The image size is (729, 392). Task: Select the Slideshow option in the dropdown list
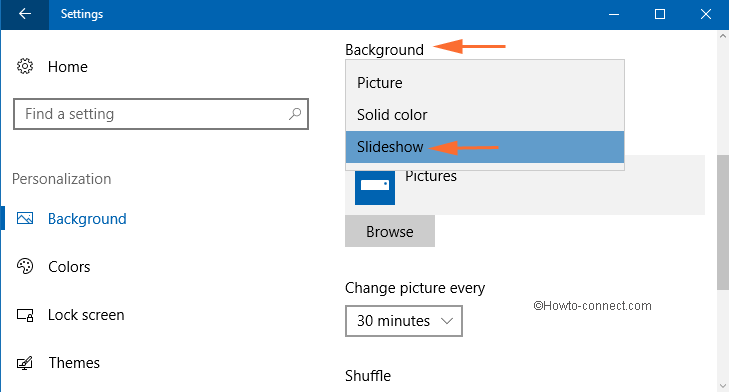pos(484,147)
